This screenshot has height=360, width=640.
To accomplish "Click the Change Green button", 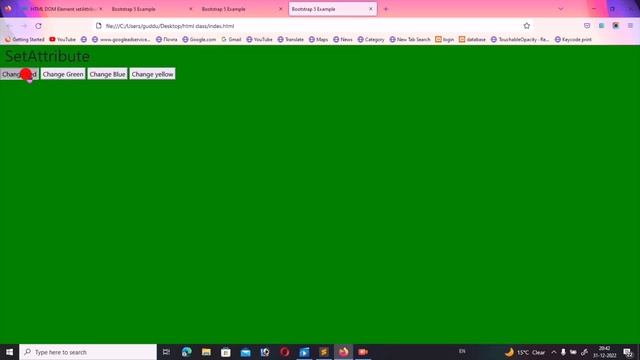I will tap(63, 74).
